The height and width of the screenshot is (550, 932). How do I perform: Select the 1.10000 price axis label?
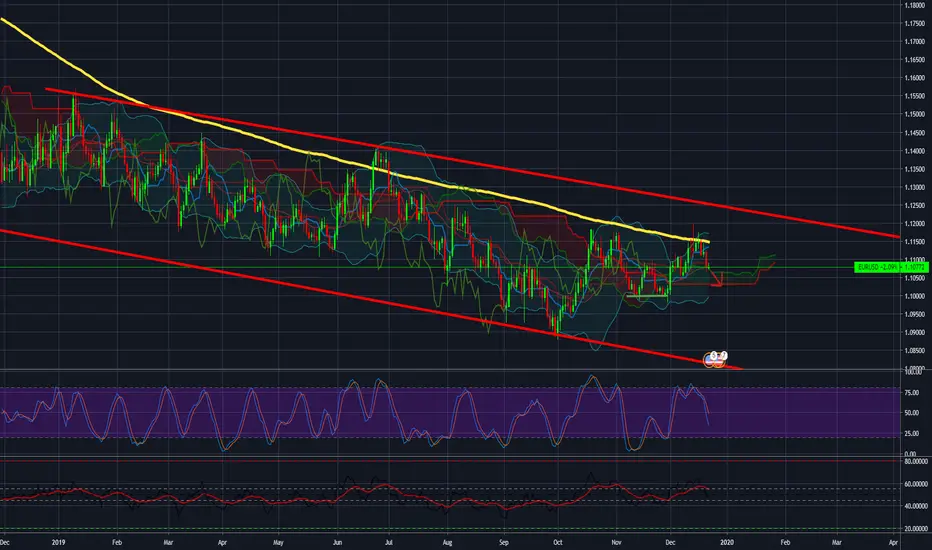coord(914,296)
